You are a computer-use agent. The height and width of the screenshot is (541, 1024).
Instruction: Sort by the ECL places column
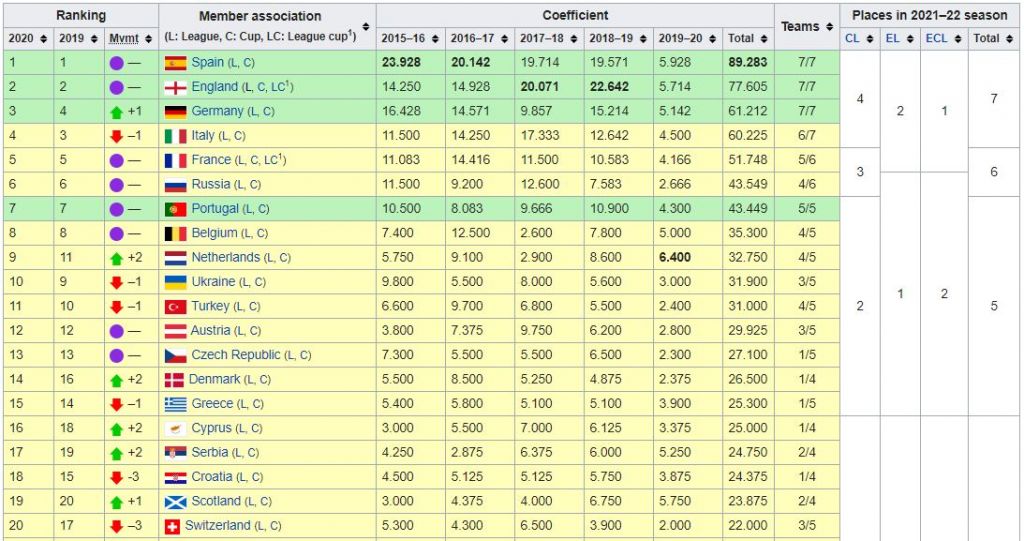click(957, 39)
